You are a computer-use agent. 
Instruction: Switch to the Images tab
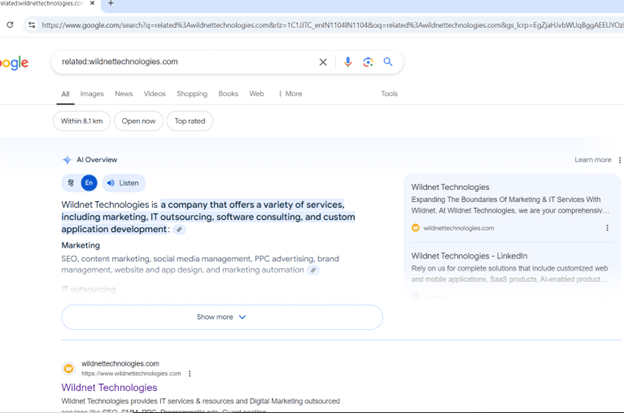point(92,94)
